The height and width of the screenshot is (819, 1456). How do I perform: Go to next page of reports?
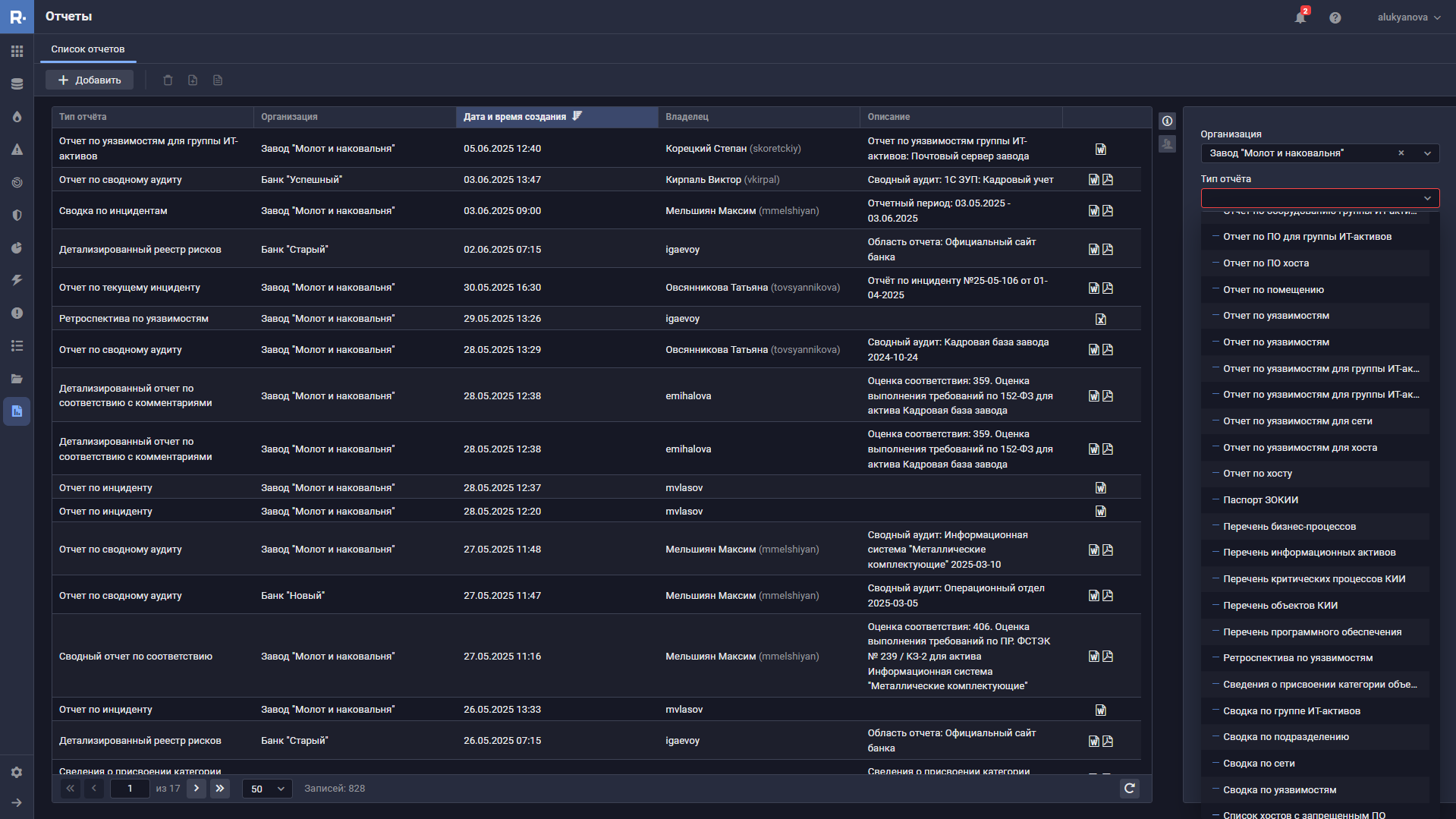tap(197, 789)
